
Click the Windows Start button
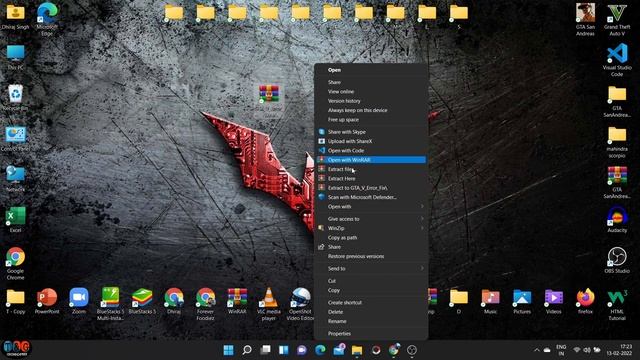coord(229,350)
